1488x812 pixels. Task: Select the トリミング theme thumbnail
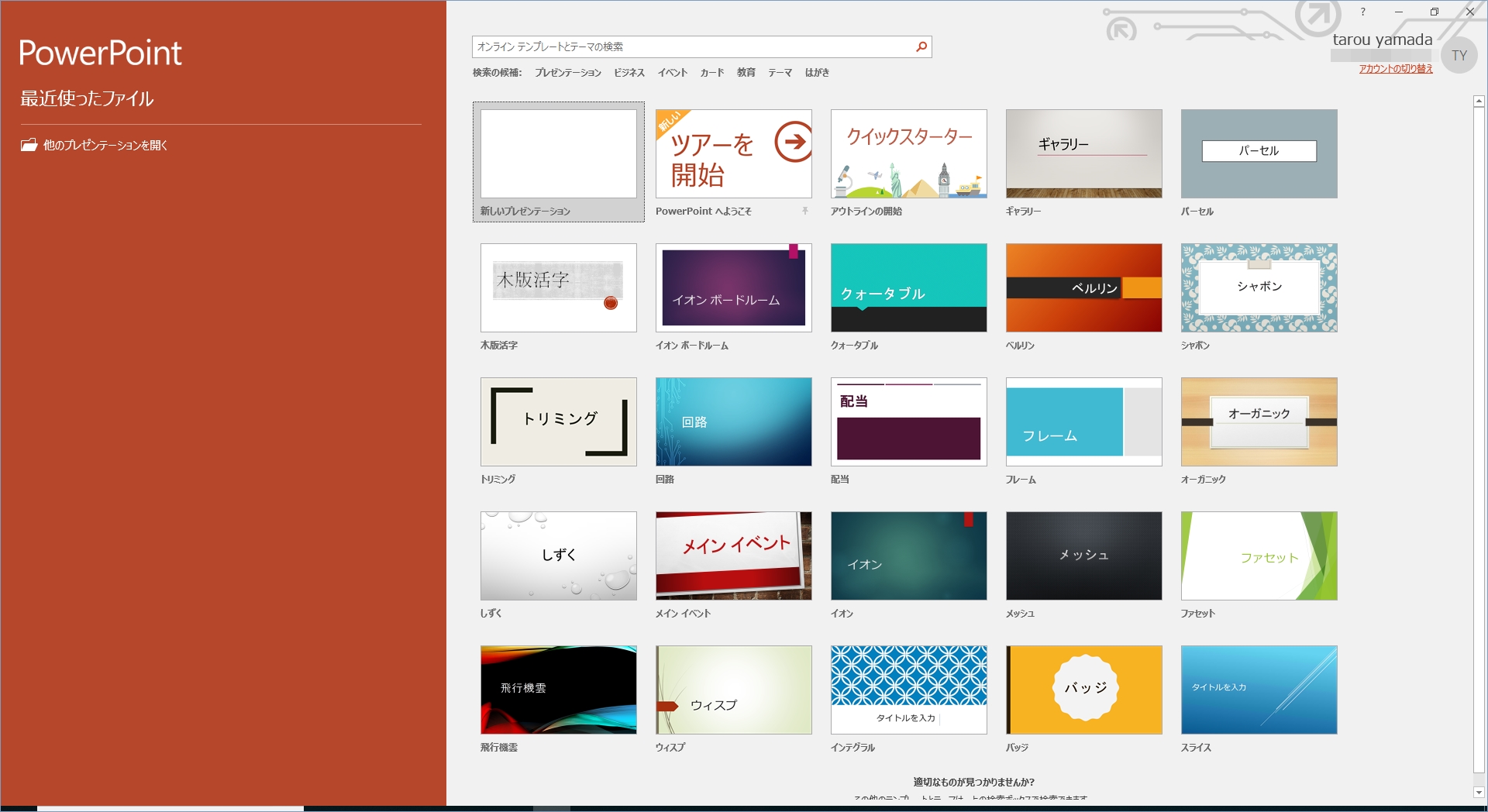click(x=559, y=421)
